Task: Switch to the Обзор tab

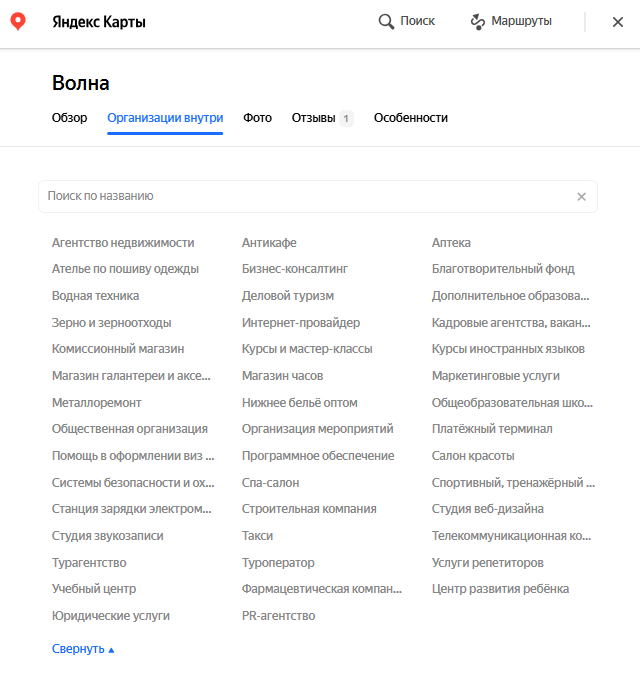Action: click(x=69, y=118)
